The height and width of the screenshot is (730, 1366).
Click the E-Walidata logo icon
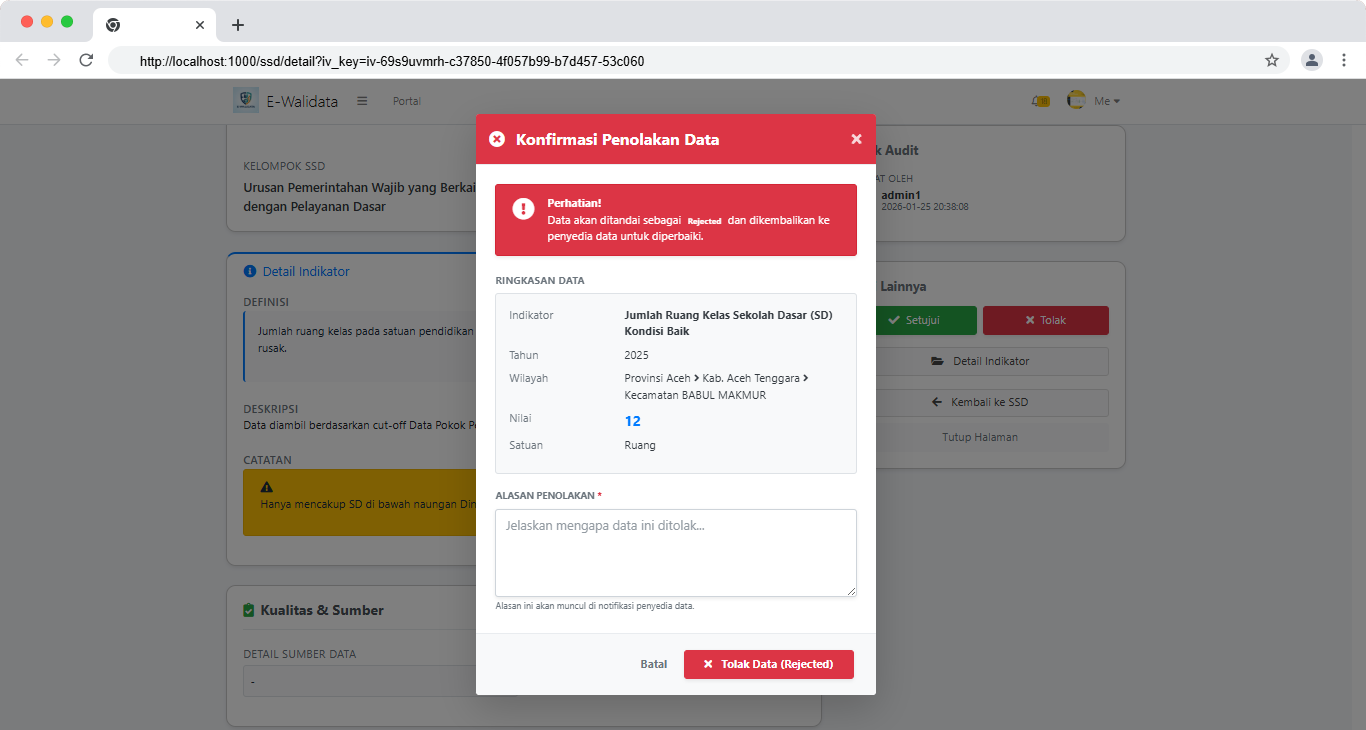(x=245, y=100)
